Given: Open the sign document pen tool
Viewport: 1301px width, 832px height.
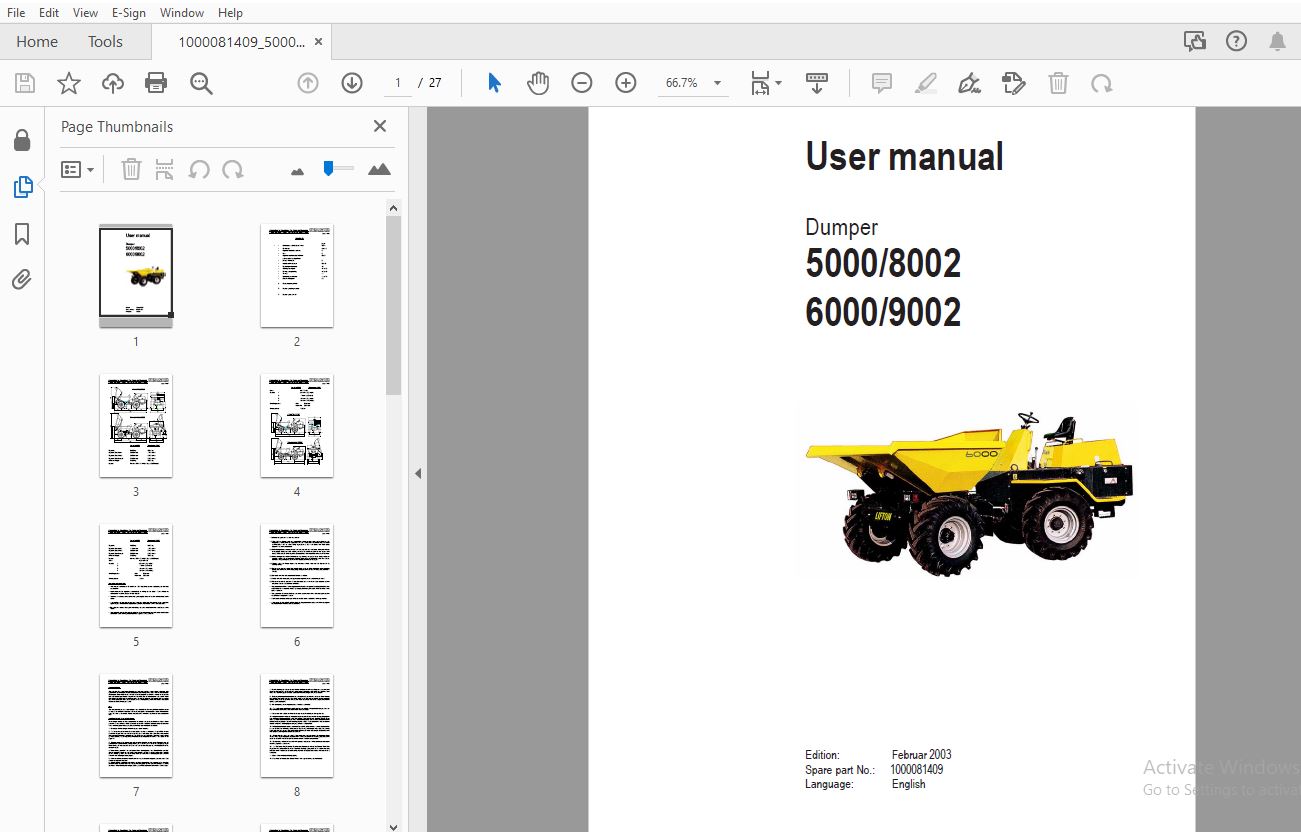Looking at the screenshot, I should [x=969, y=83].
